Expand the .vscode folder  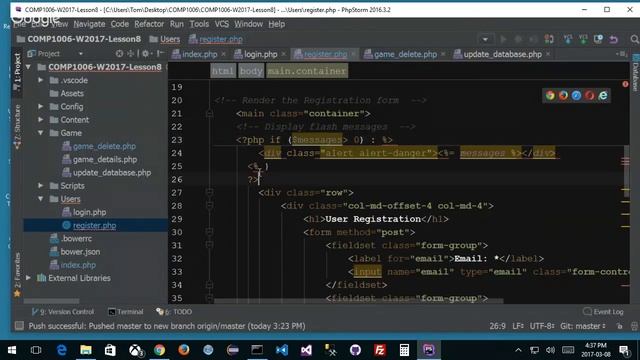[x=41, y=80]
